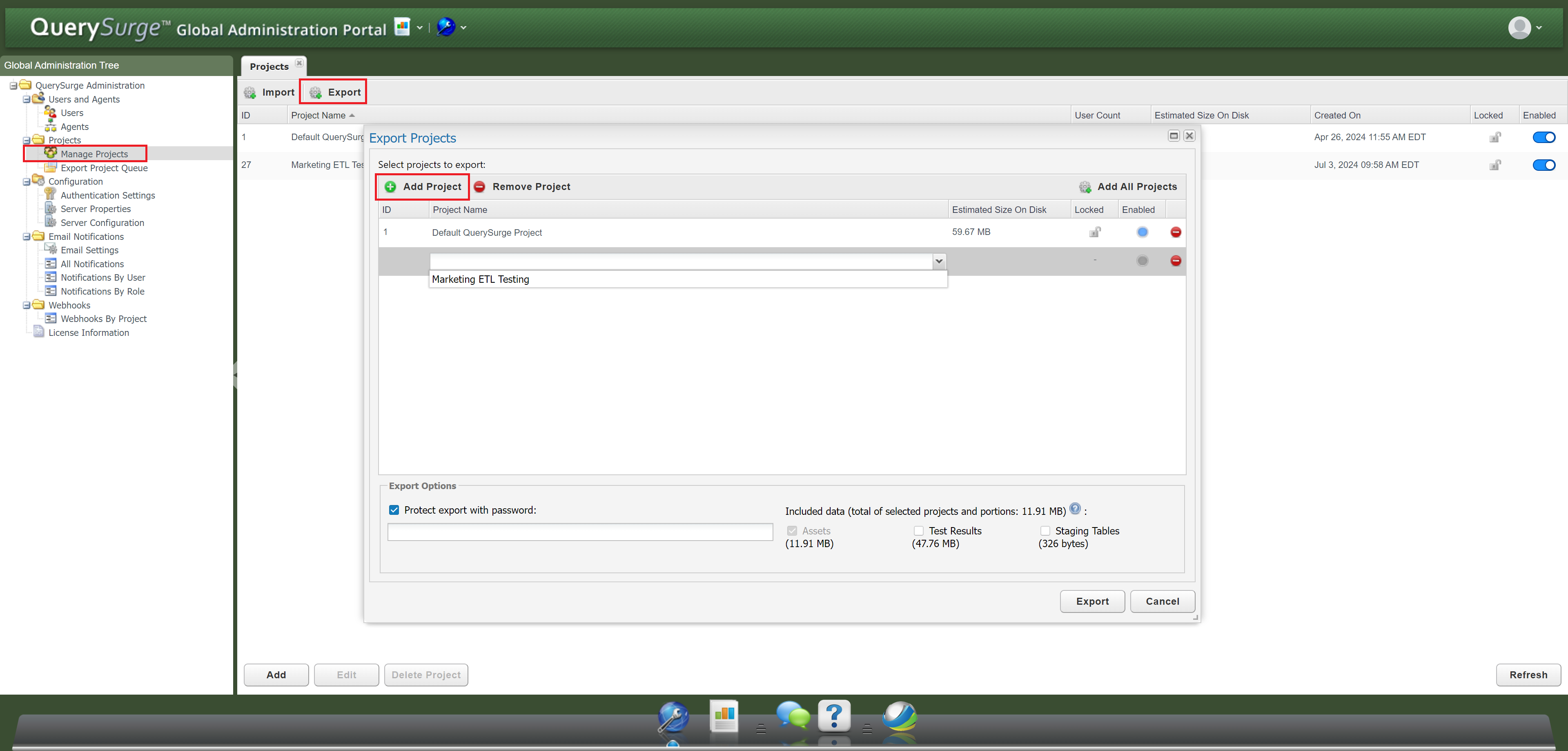Click the help question mark beside Included data
This screenshot has width=1568, height=751.
[1075, 509]
